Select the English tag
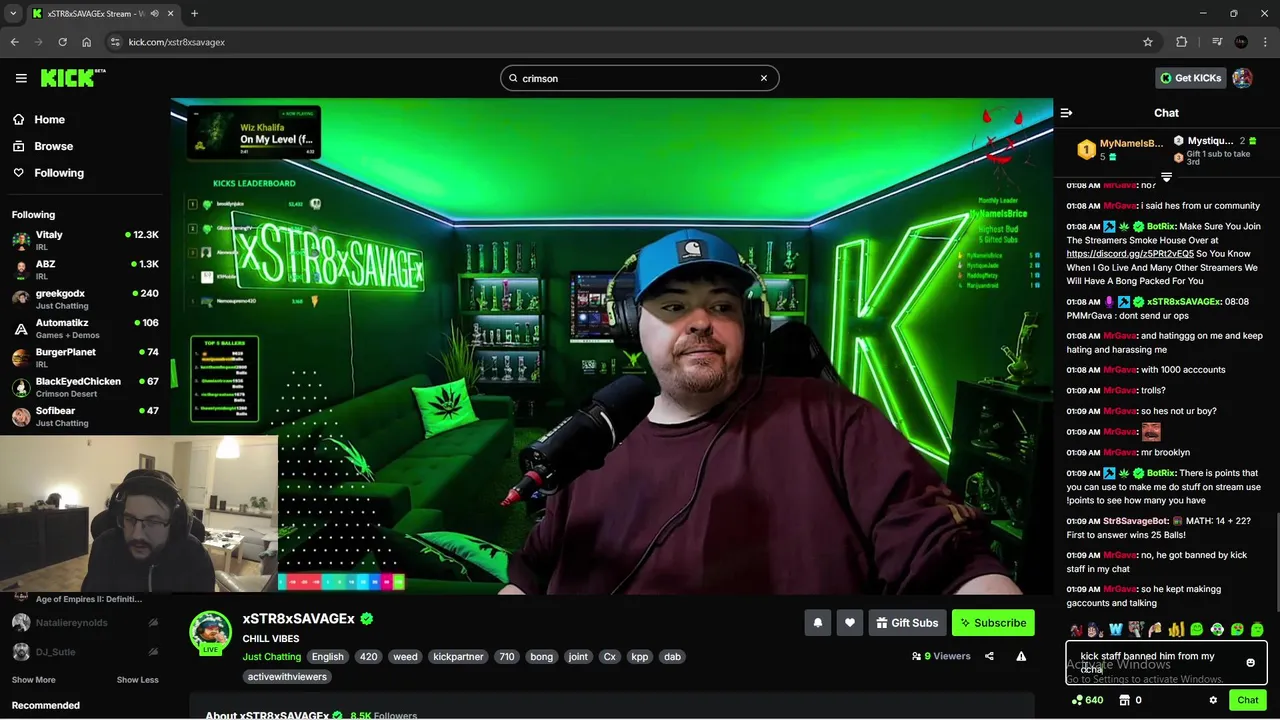 327,657
